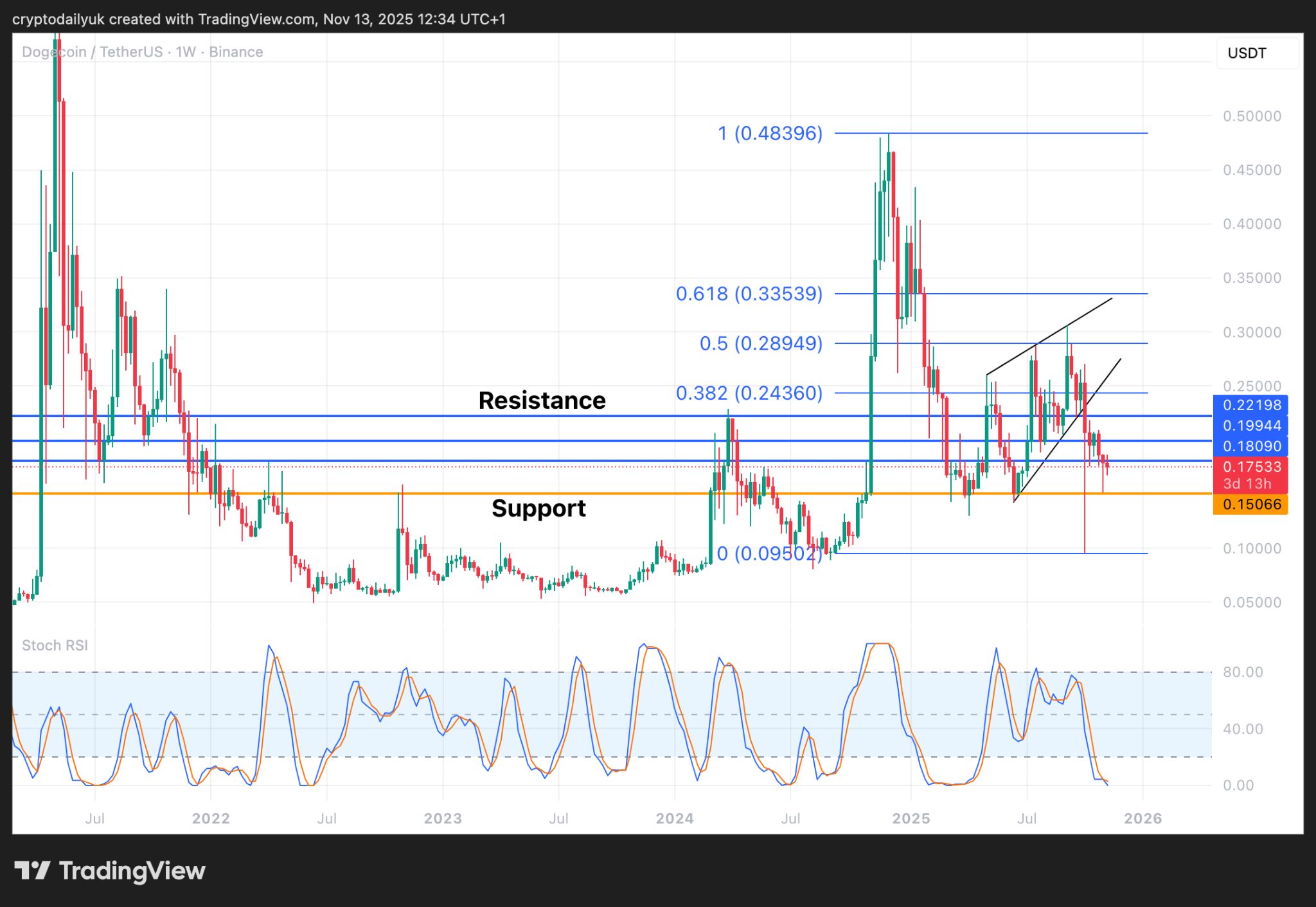Click the blue 0.22198 resistance price label

point(1252,405)
